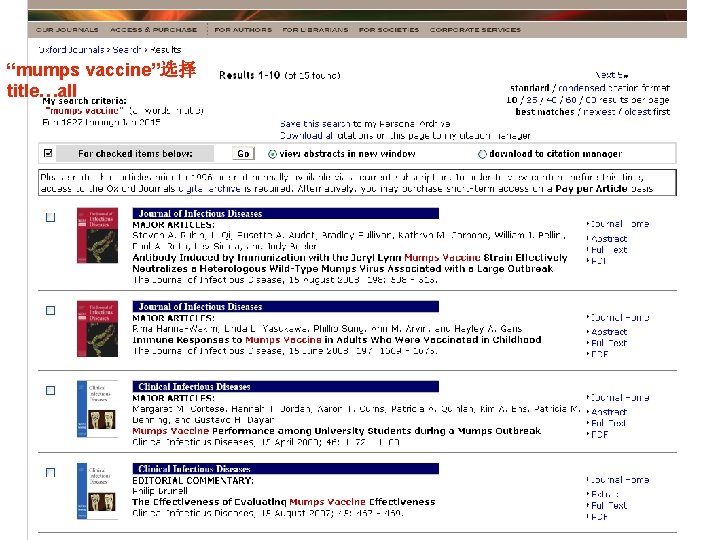This screenshot has height=540, width=720.
Task: Click the Oxford Journals breadcrumb link
Action: tap(72, 50)
